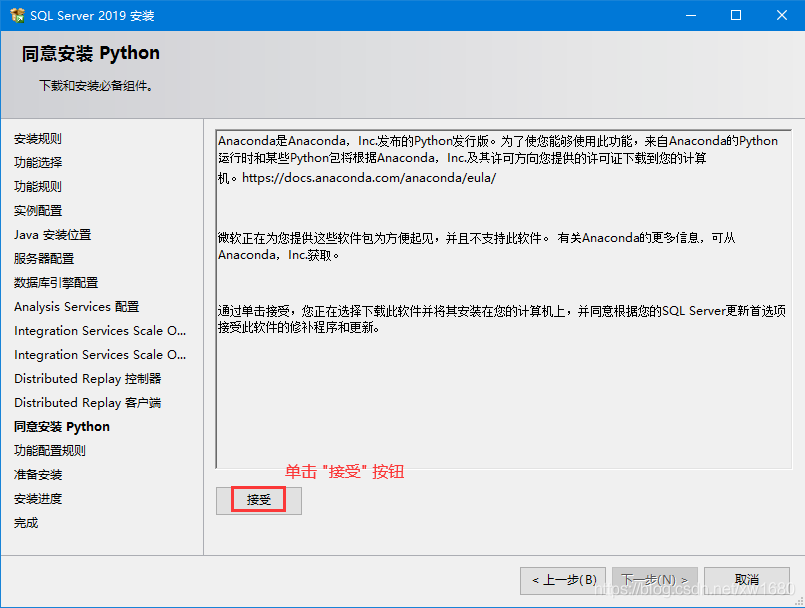Click the SQL Server installer title bar icon
Image resolution: width=805 pixels, height=608 pixels.
pyautogui.click(x=17, y=16)
